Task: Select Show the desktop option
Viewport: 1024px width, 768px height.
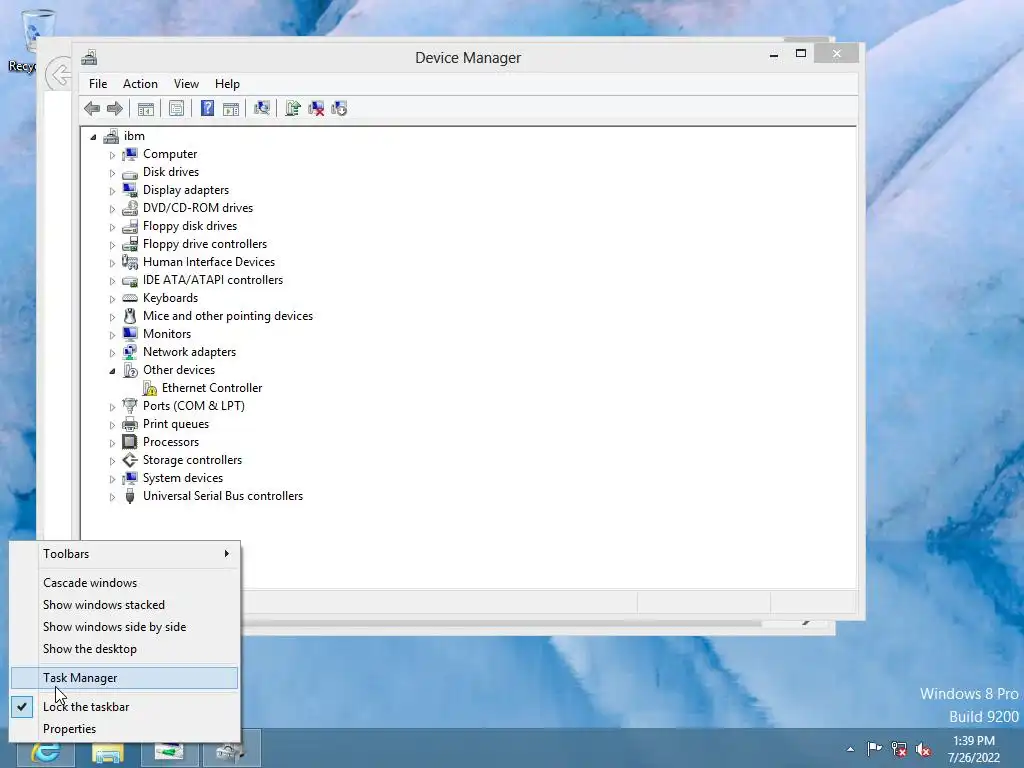Action: pos(124,649)
